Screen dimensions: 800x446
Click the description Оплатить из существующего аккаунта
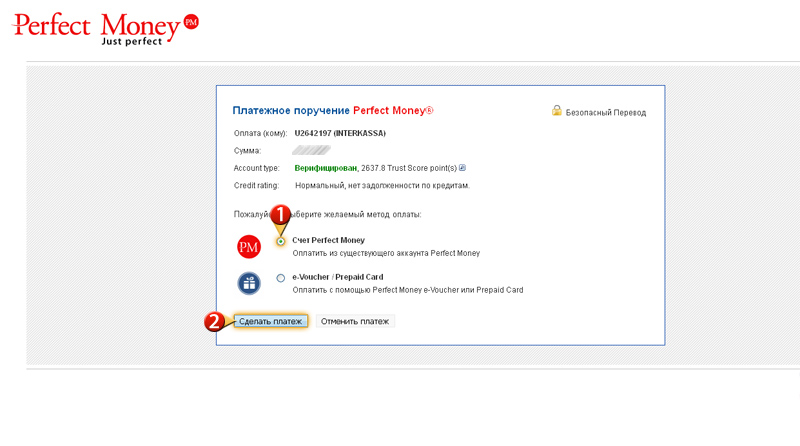pyautogui.click(x=386, y=253)
